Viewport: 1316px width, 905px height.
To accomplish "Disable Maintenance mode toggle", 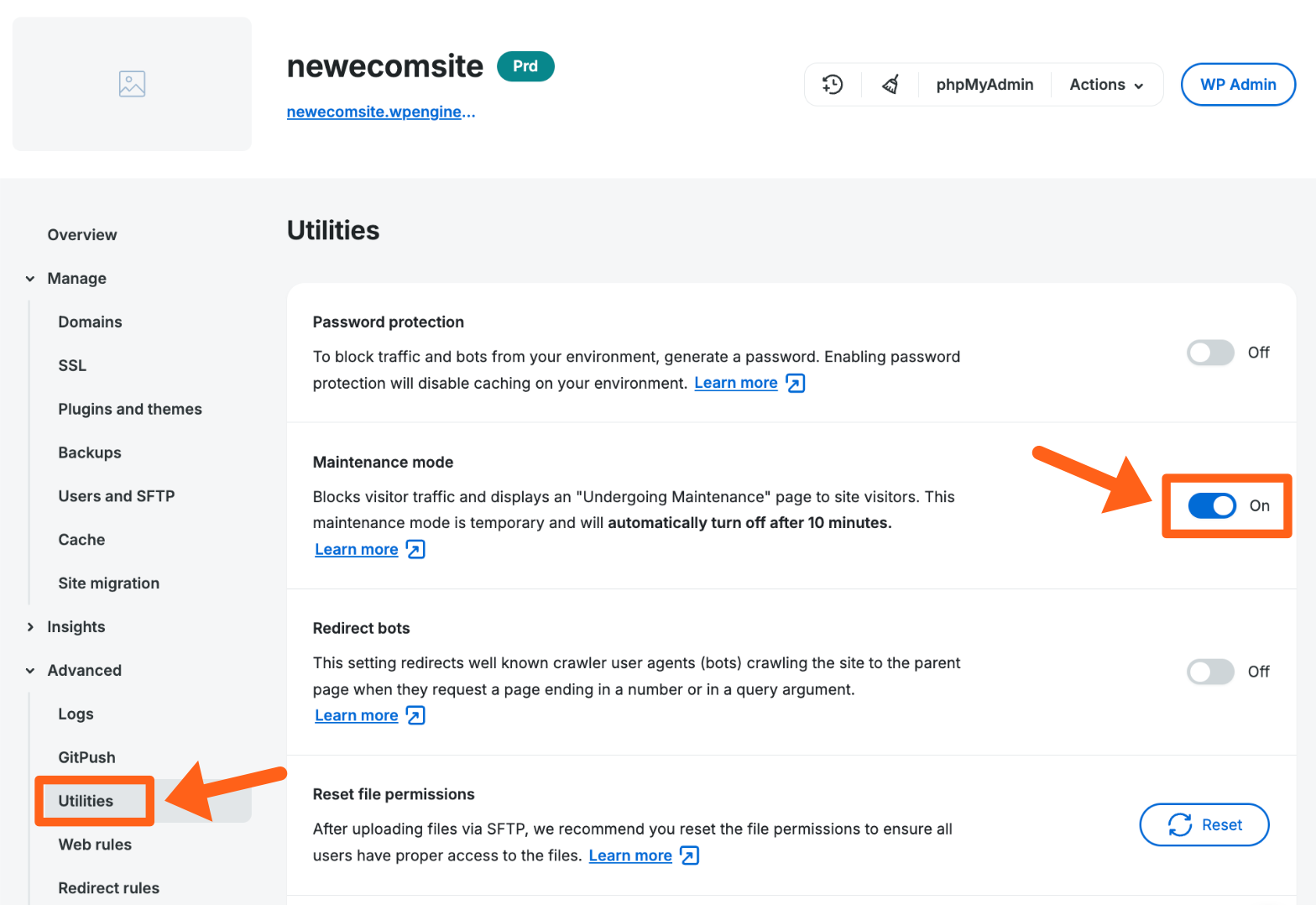I will pos(1212,506).
